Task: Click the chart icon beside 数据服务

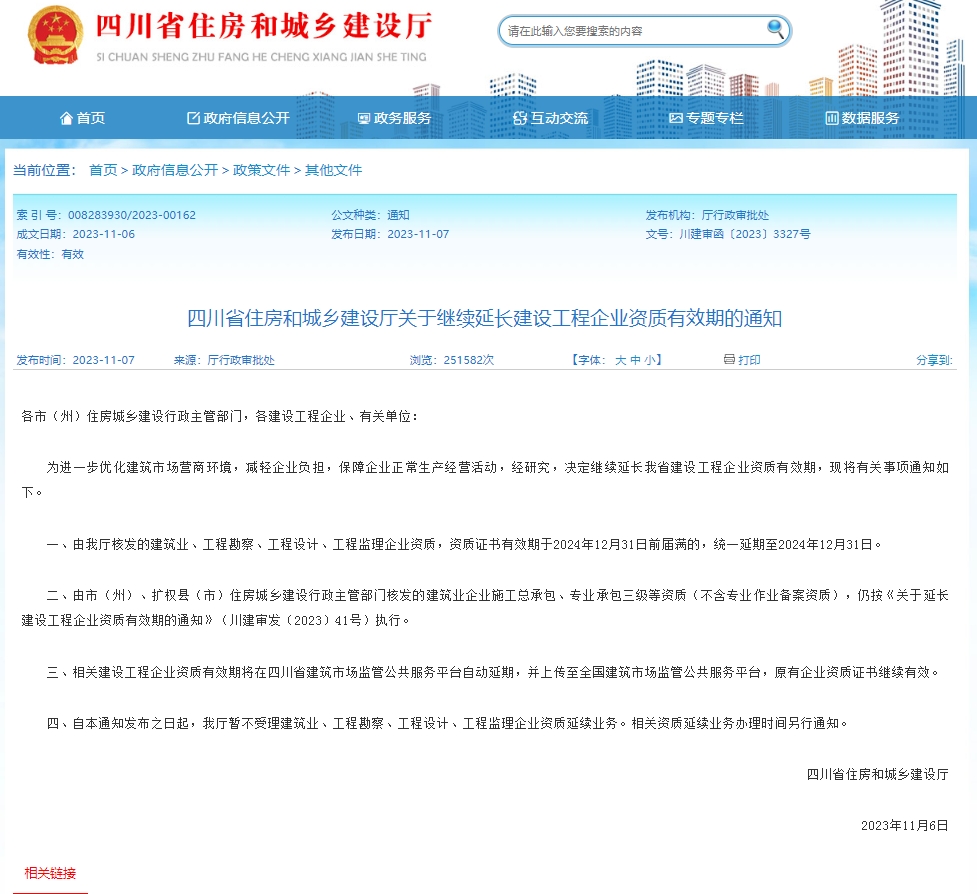Action: [x=831, y=118]
